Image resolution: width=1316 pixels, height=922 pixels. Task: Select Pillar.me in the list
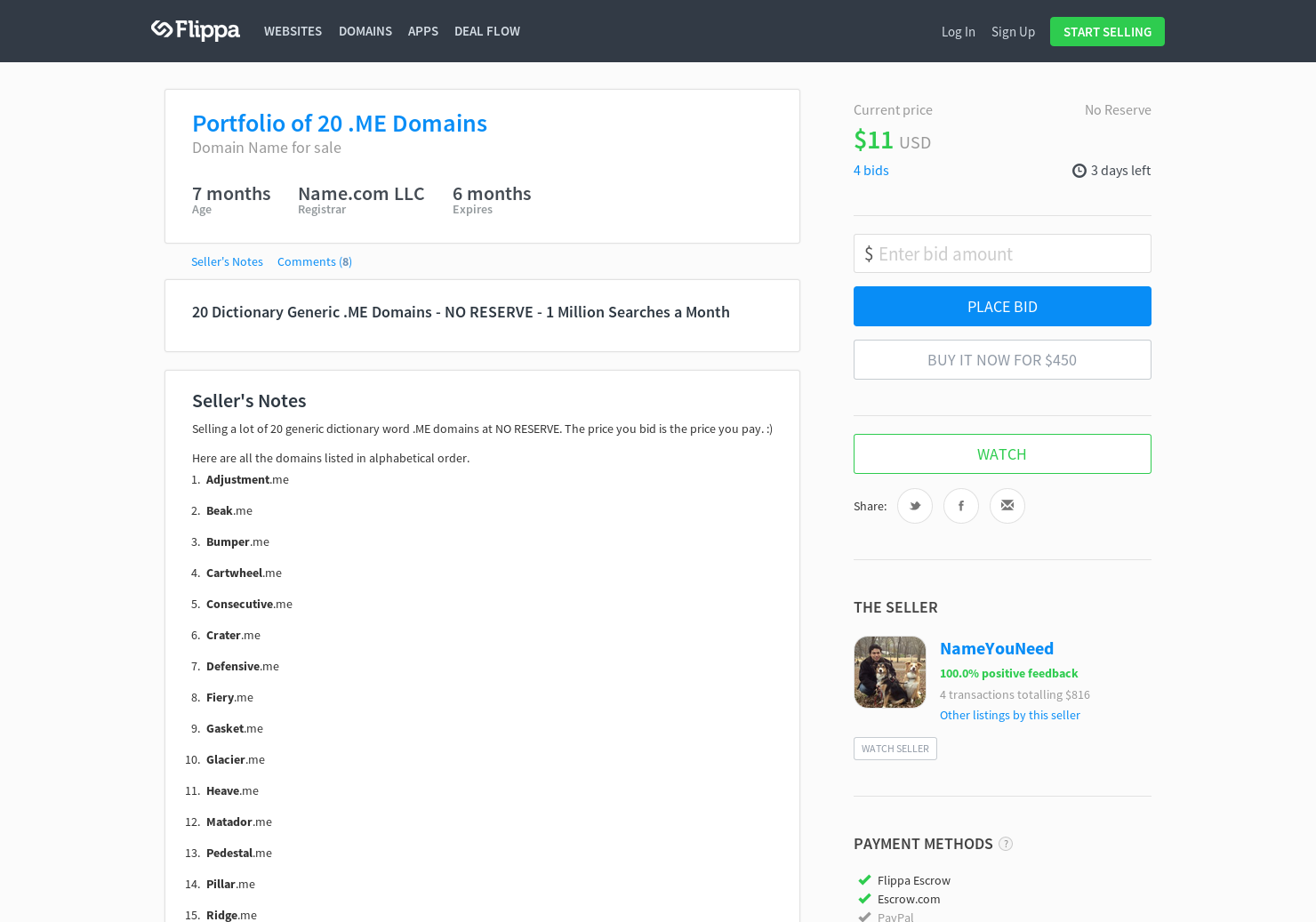(230, 884)
